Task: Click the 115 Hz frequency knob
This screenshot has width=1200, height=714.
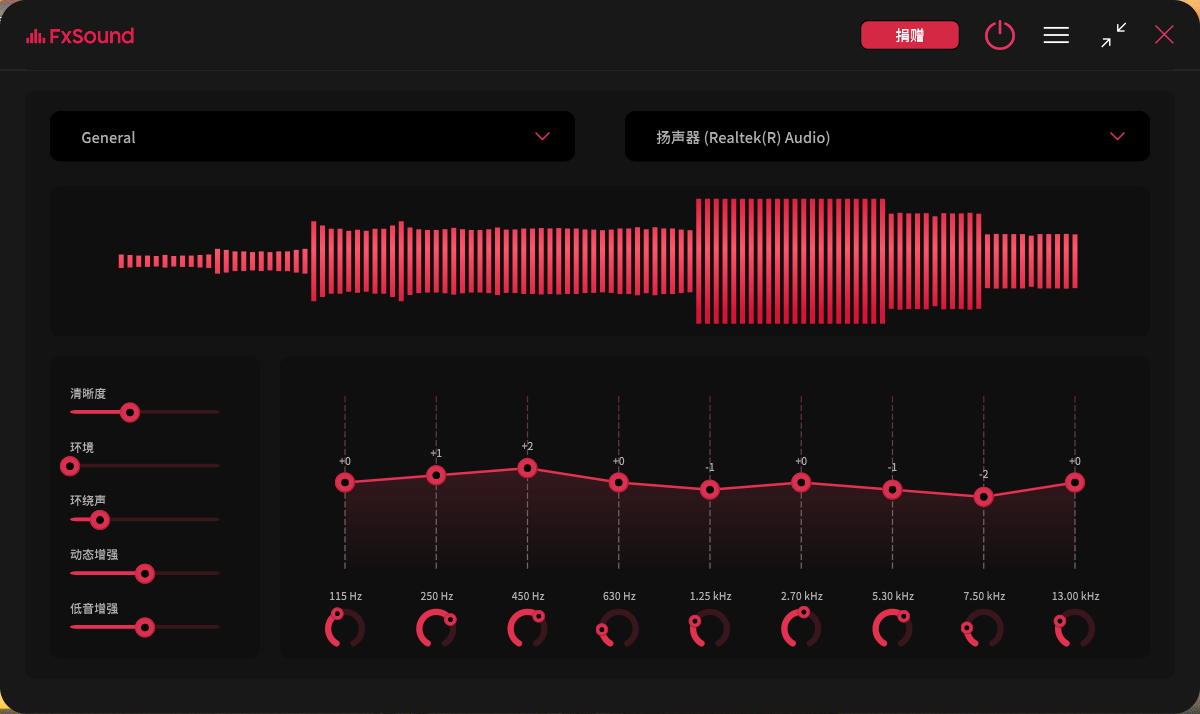Action: [345, 628]
